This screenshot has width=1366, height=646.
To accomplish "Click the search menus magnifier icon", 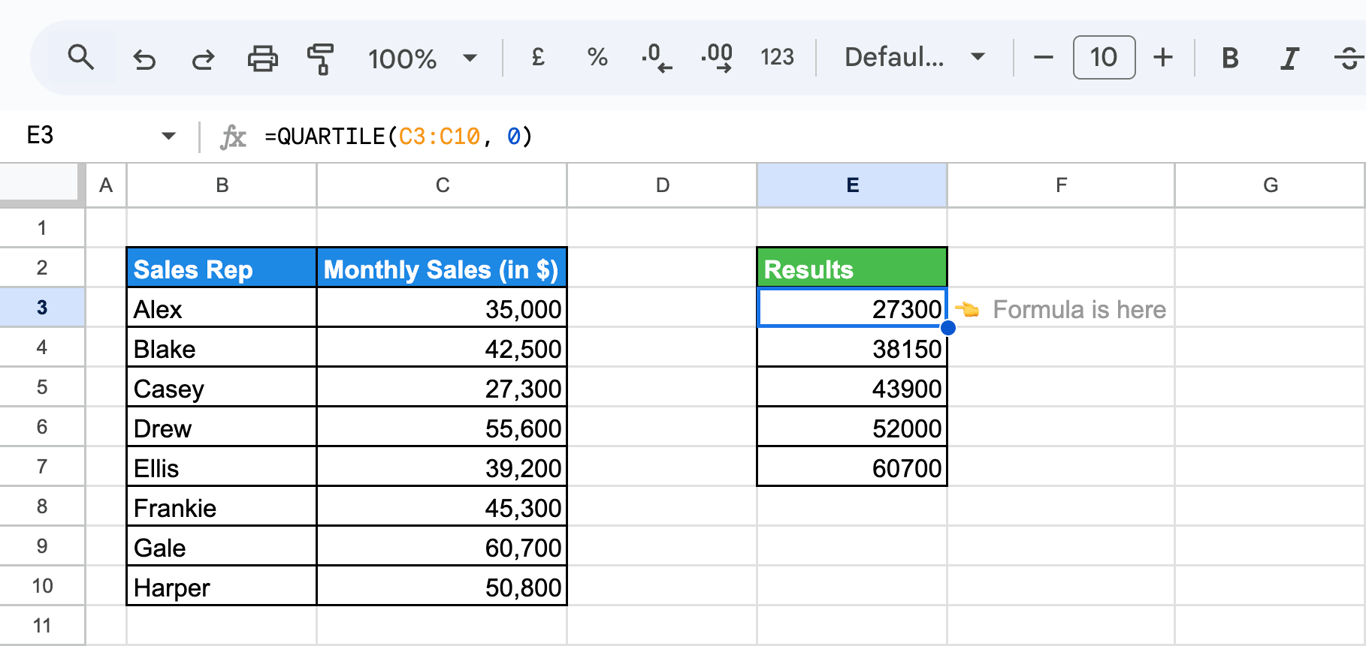I will pyautogui.click(x=81, y=58).
